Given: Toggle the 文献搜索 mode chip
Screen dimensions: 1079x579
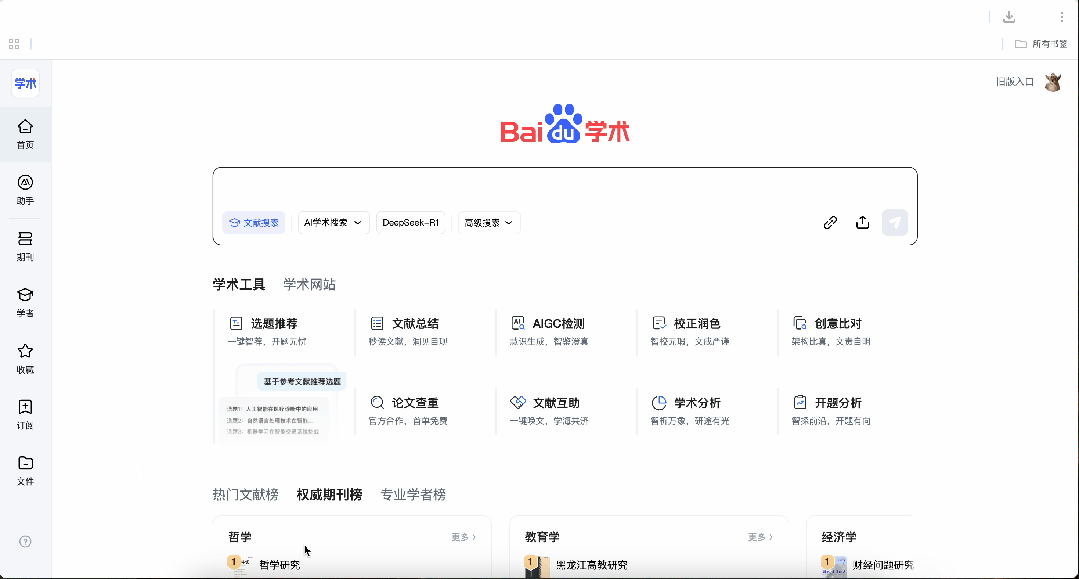Looking at the screenshot, I should (253, 222).
